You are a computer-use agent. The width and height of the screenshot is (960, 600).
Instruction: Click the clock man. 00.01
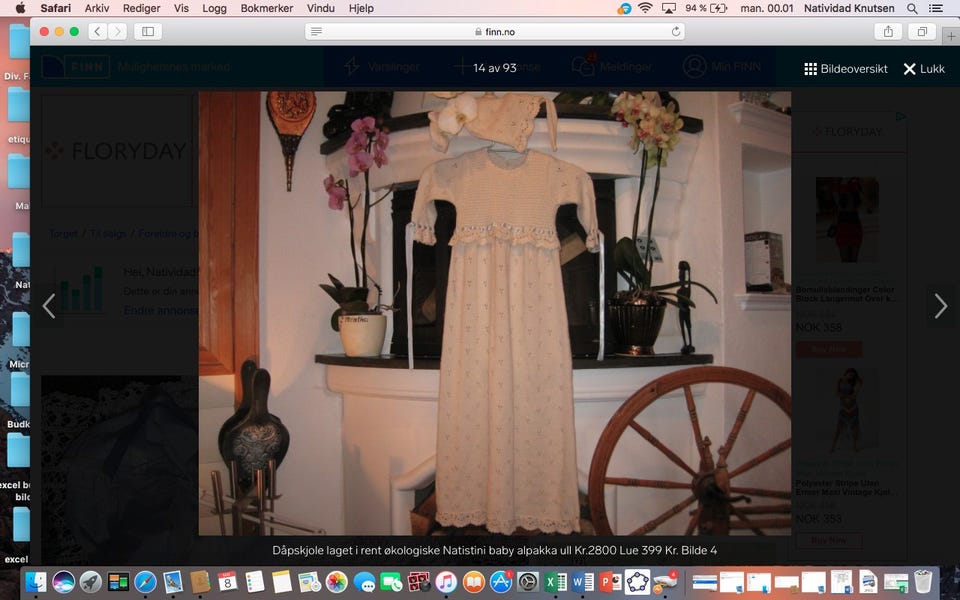[x=767, y=8]
